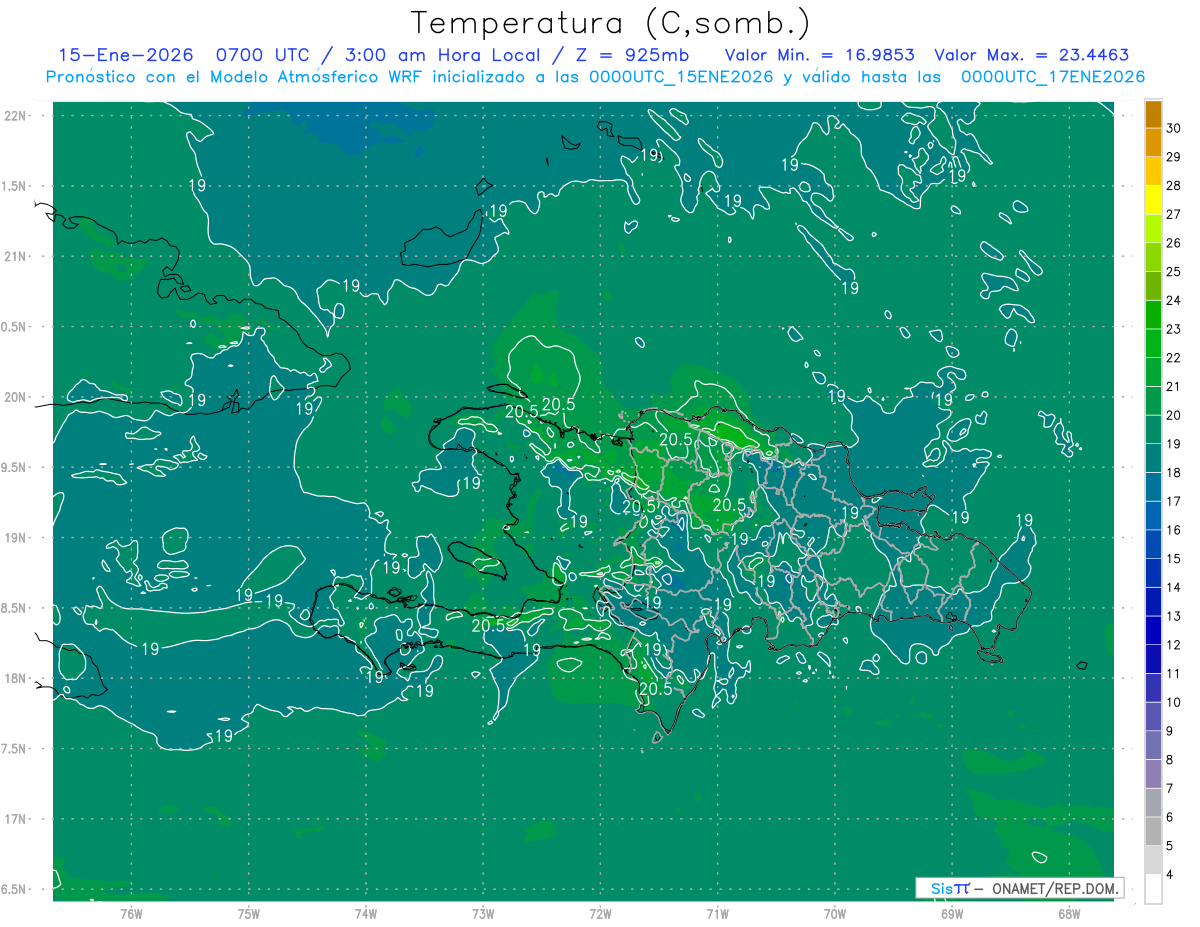Click the '71W' longitude axis label
This screenshot has width=1200, height=927.
(717, 914)
